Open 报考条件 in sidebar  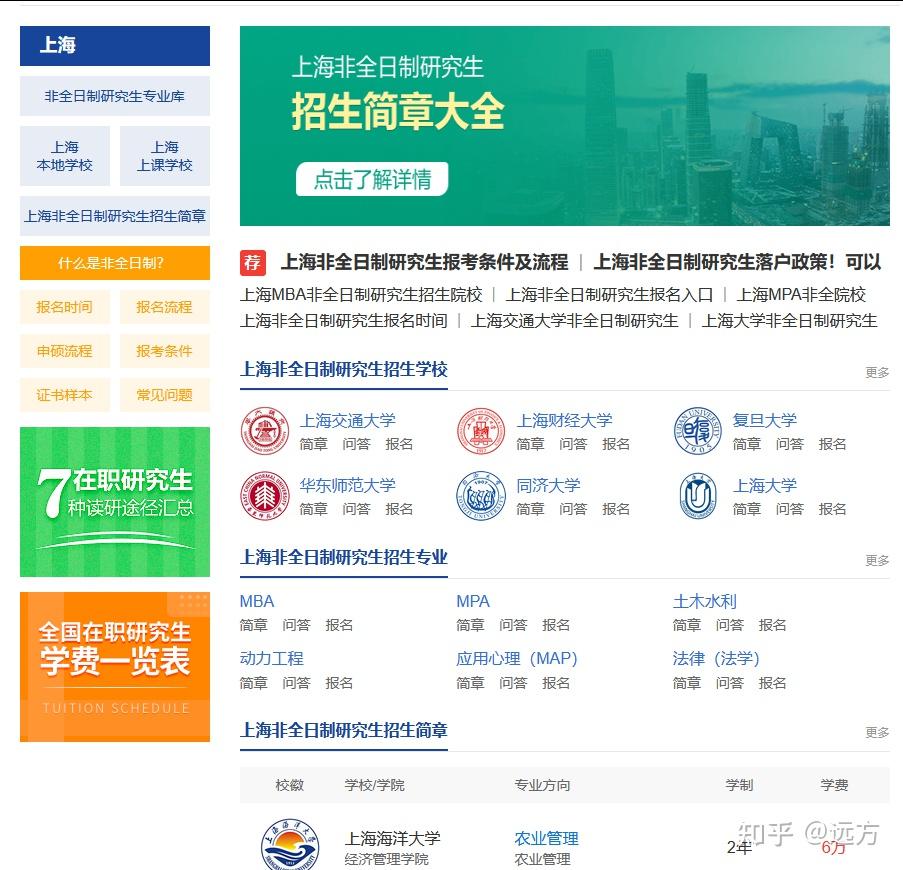click(x=165, y=351)
